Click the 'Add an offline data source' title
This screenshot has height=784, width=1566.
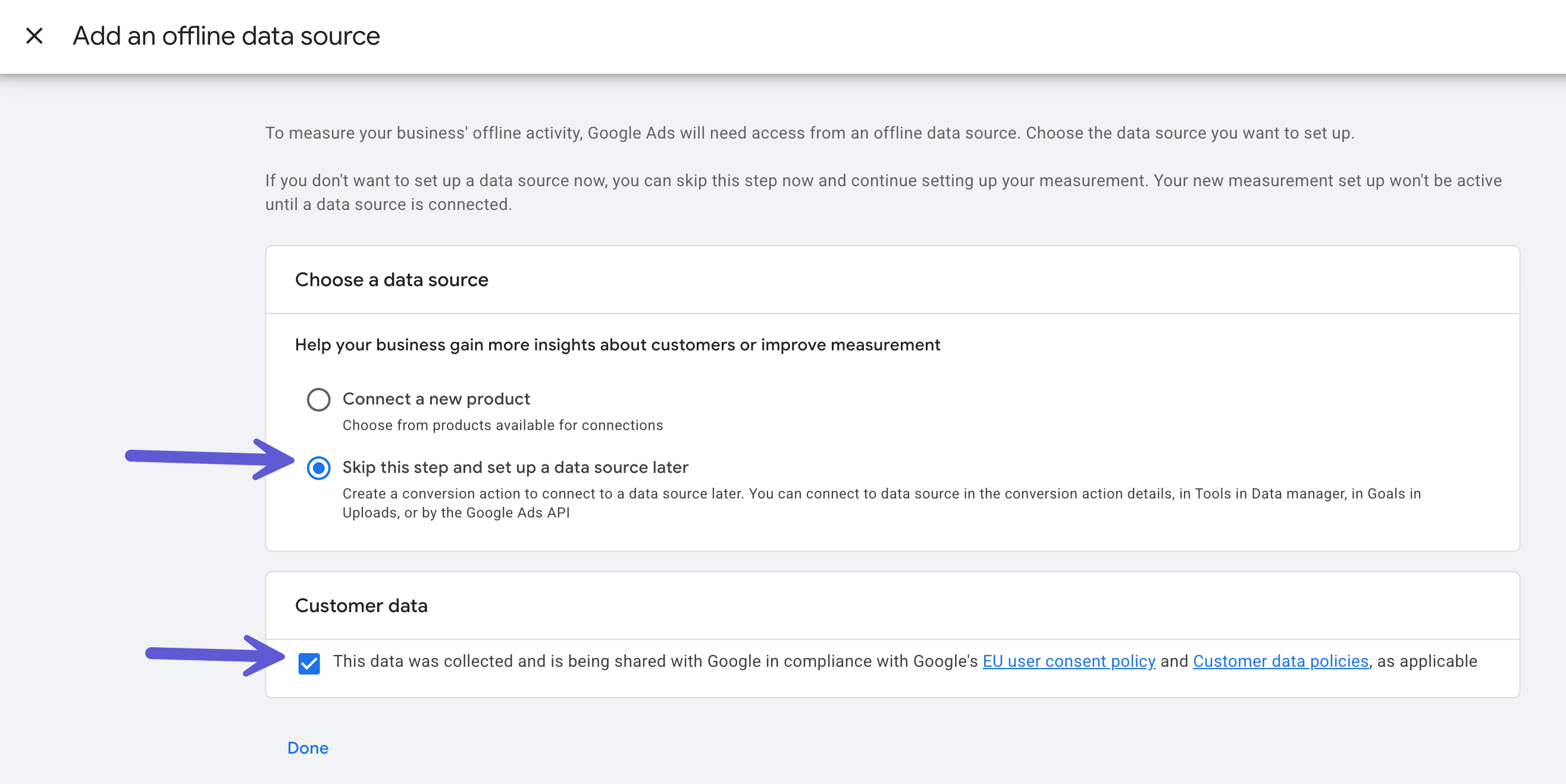coord(226,36)
